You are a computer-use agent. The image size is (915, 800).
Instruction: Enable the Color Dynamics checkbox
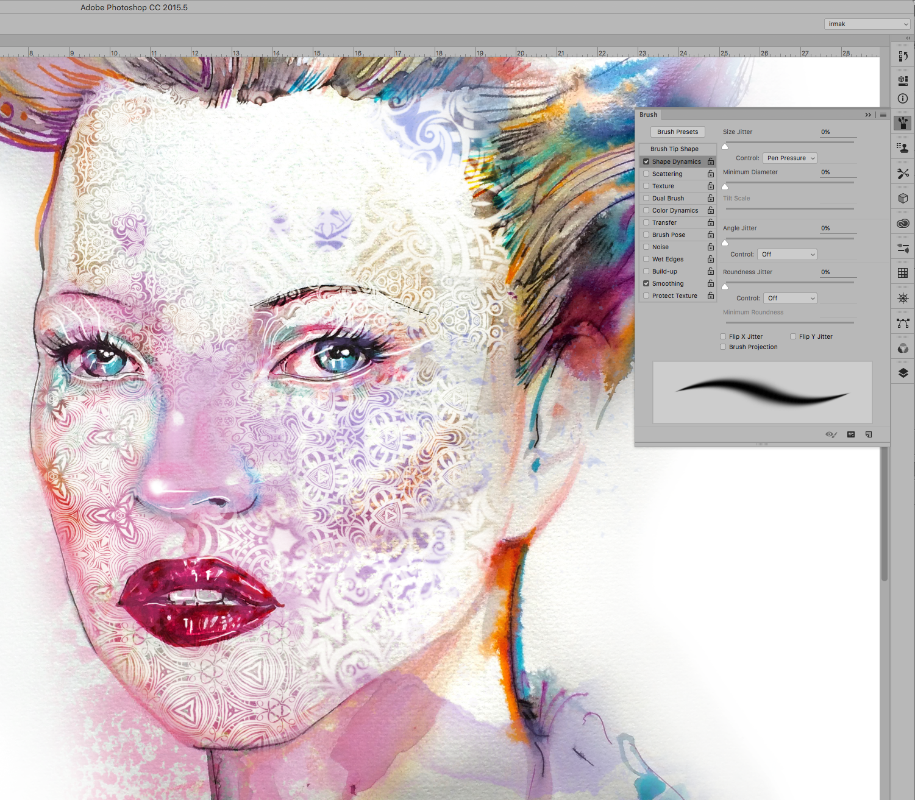tap(646, 211)
